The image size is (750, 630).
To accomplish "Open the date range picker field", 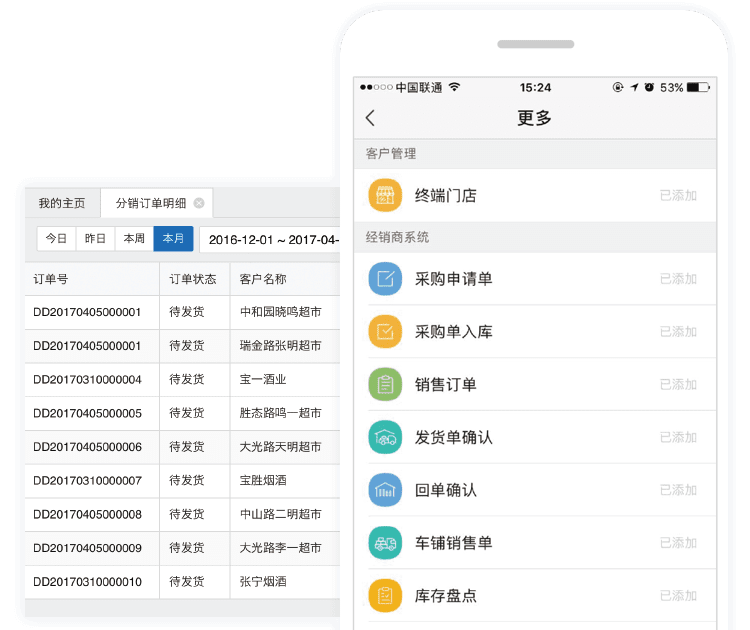I will pos(270,240).
